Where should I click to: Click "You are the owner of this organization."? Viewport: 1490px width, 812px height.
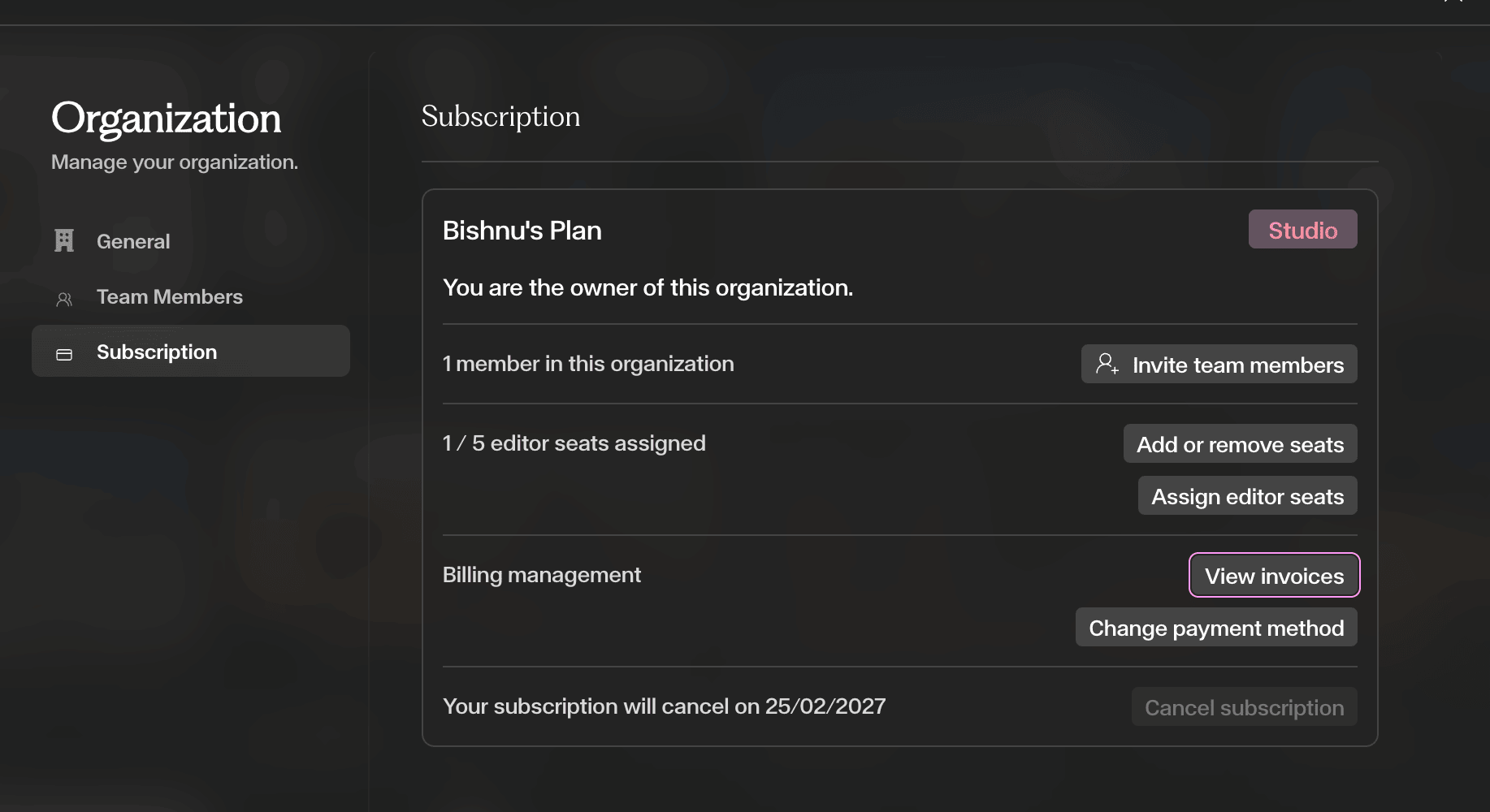(x=648, y=287)
